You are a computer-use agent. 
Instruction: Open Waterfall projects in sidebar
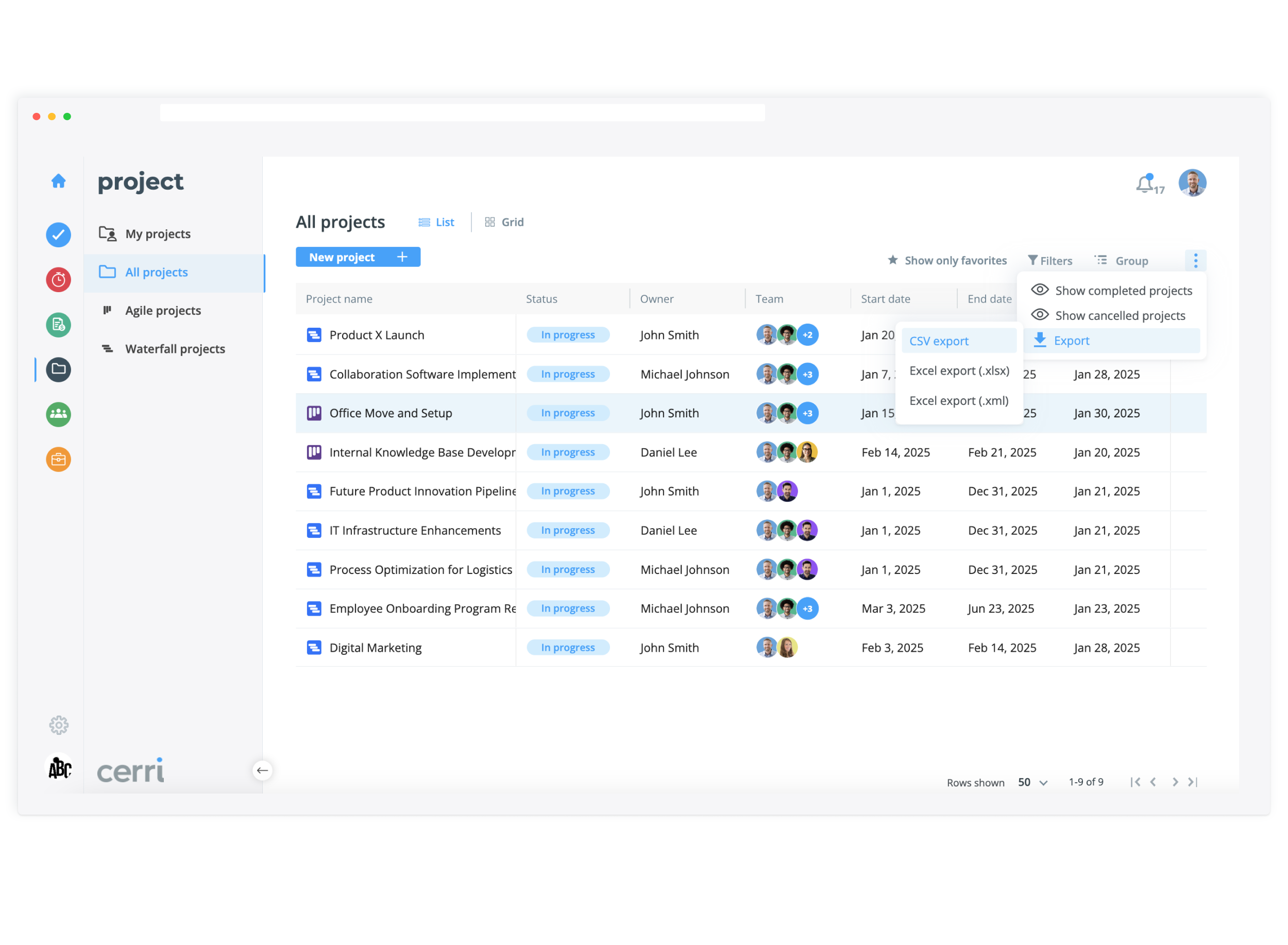pyautogui.click(x=175, y=349)
